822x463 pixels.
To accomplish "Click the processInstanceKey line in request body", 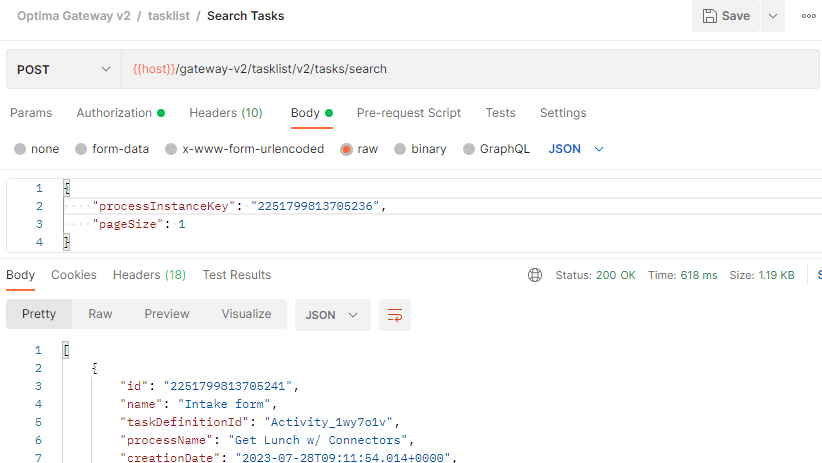I will pyautogui.click(x=240, y=206).
